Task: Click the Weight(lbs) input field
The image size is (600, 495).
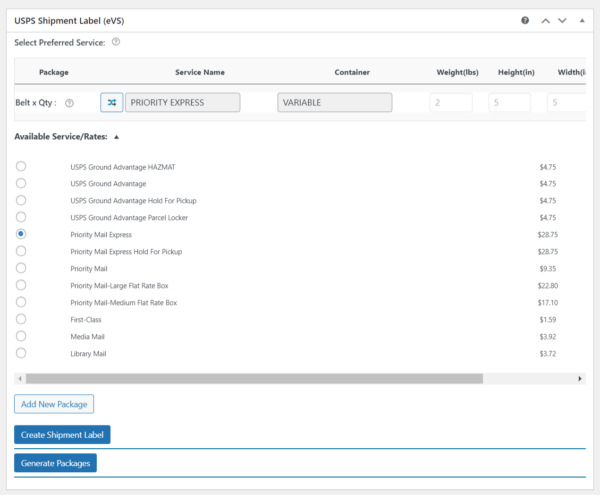Action: click(x=451, y=103)
